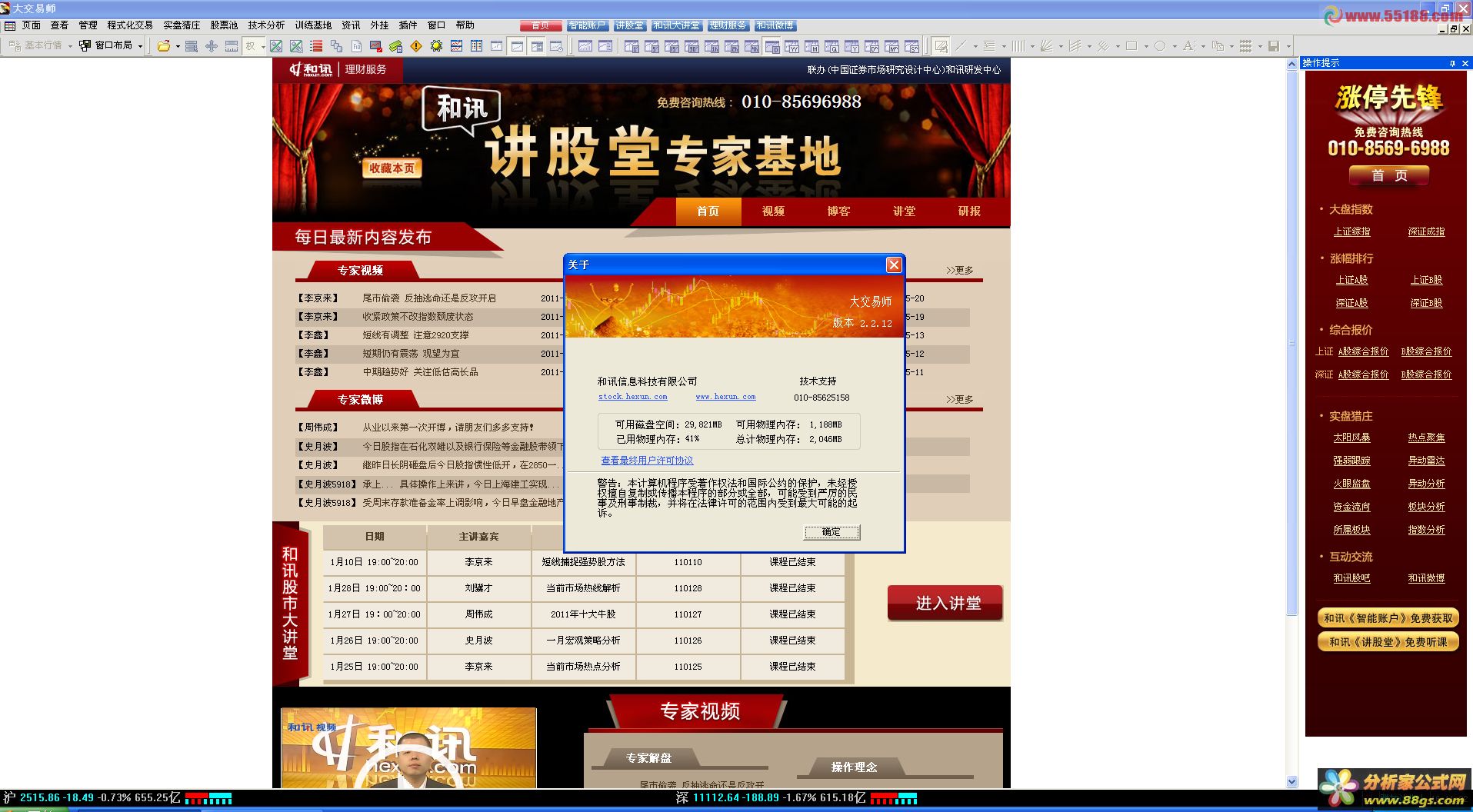The image size is (1473, 812).
Task: Click the scrollbar down arrow
Action: click(x=1292, y=781)
